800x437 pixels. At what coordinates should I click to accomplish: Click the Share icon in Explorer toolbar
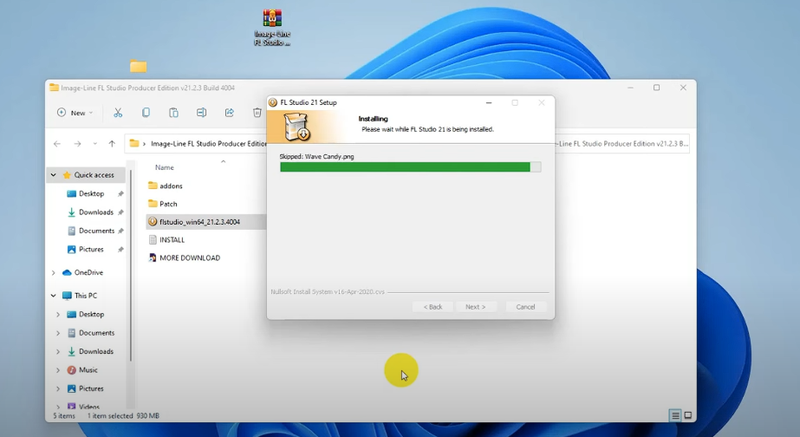(229, 113)
